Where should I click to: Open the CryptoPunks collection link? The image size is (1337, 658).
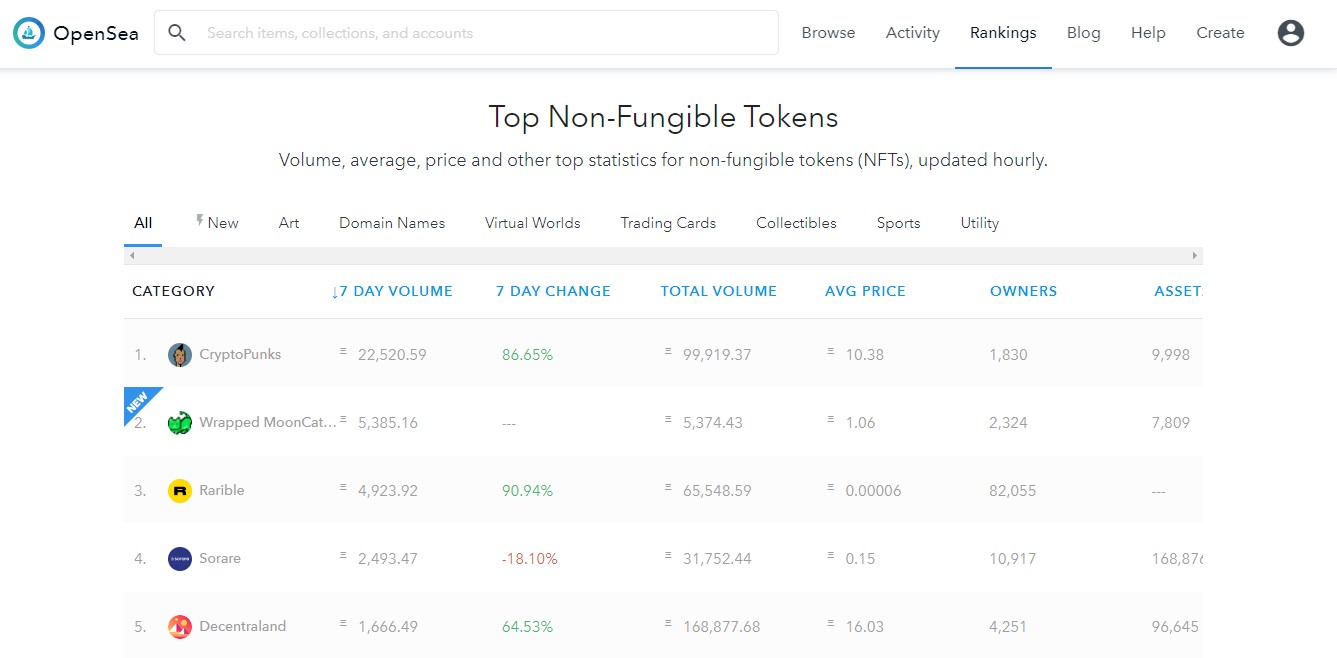(240, 354)
